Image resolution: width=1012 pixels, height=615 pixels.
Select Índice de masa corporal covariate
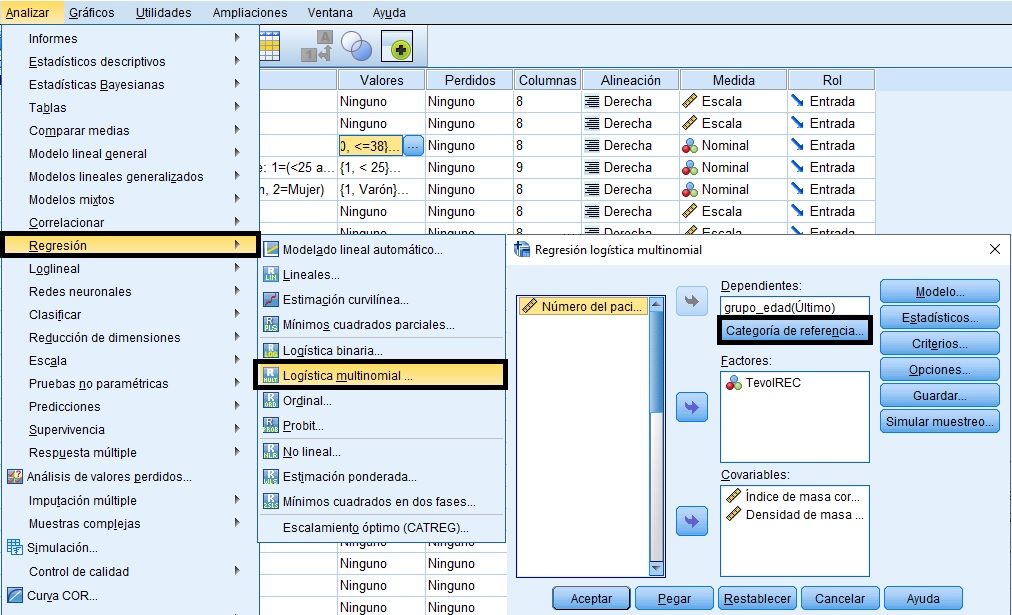[800, 496]
